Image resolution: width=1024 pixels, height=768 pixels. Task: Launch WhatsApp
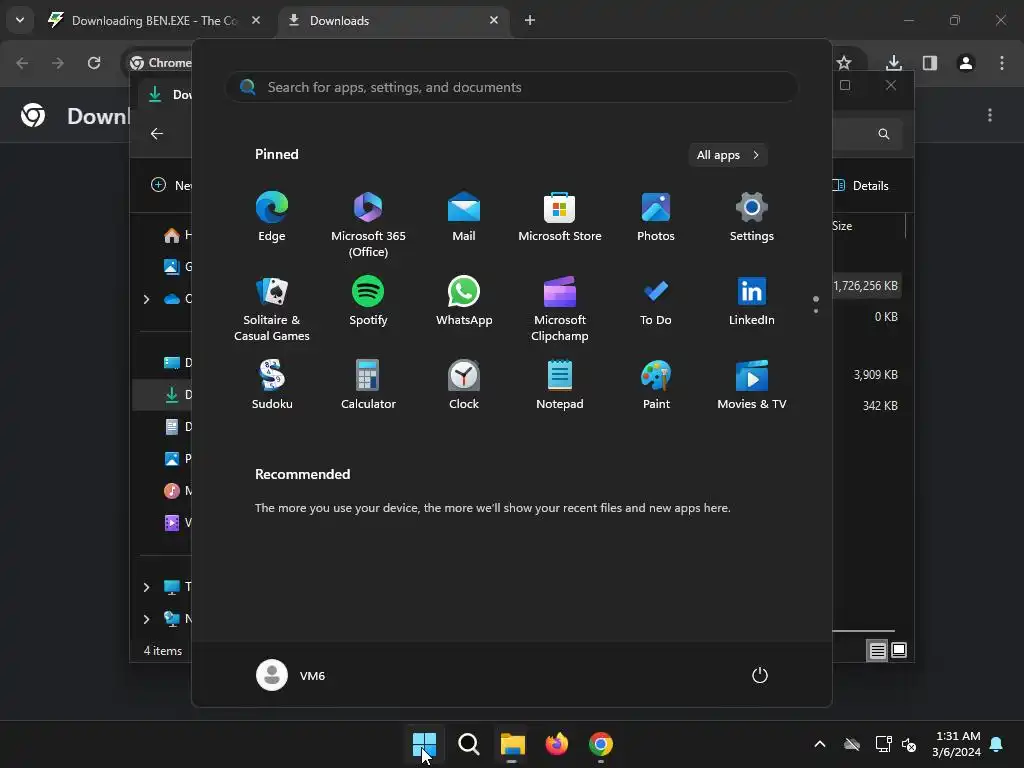click(x=464, y=300)
